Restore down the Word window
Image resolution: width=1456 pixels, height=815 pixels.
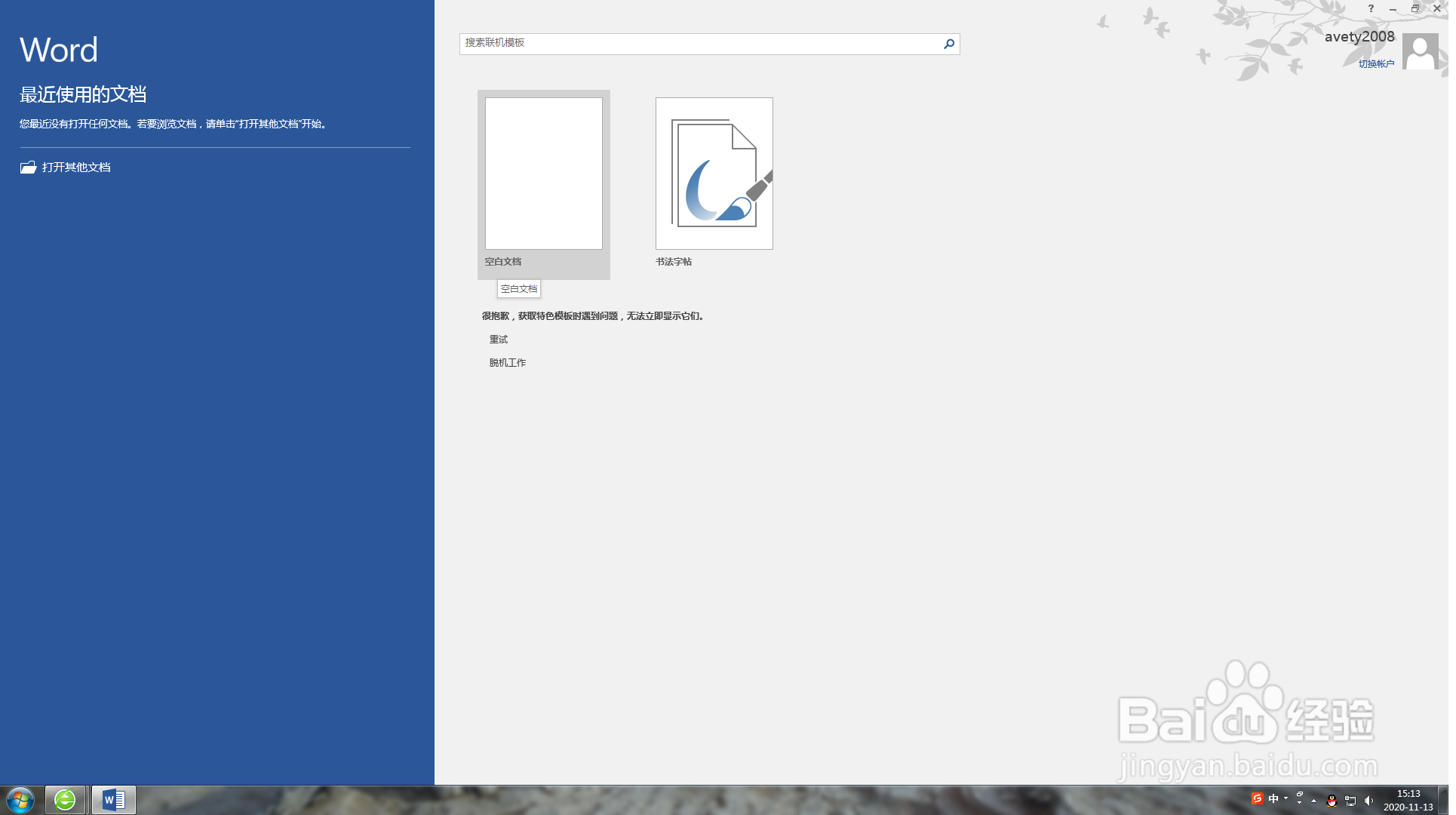(x=1415, y=8)
